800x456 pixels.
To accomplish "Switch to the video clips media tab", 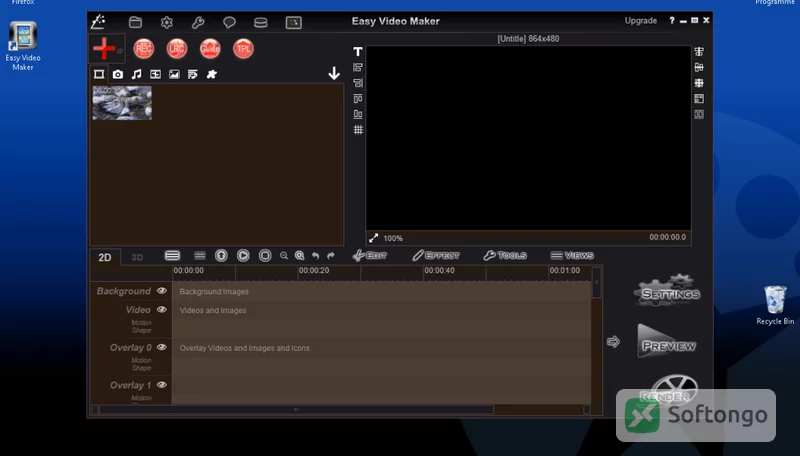I will point(99,74).
